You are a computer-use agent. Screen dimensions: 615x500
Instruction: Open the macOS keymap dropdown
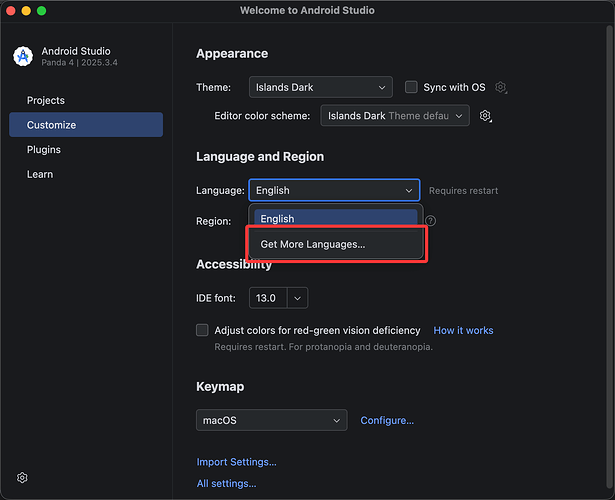coord(271,420)
